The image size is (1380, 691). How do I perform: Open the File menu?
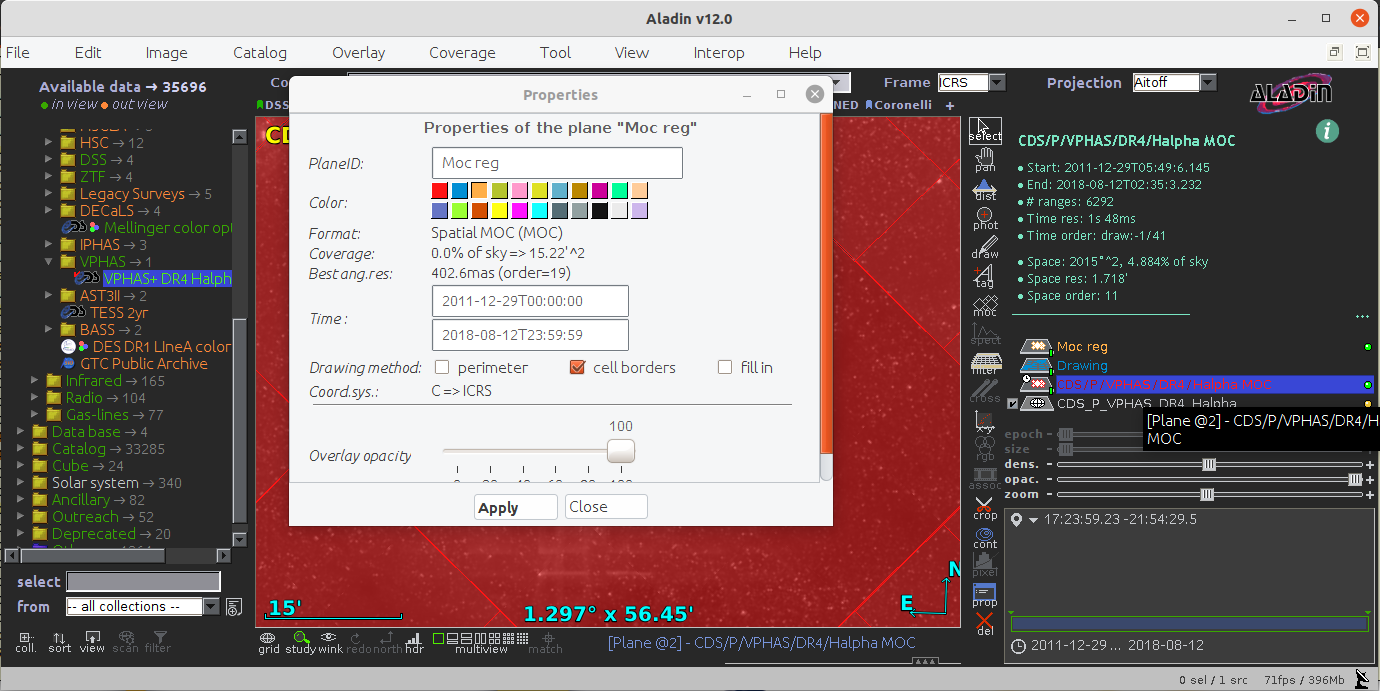point(17,53)
